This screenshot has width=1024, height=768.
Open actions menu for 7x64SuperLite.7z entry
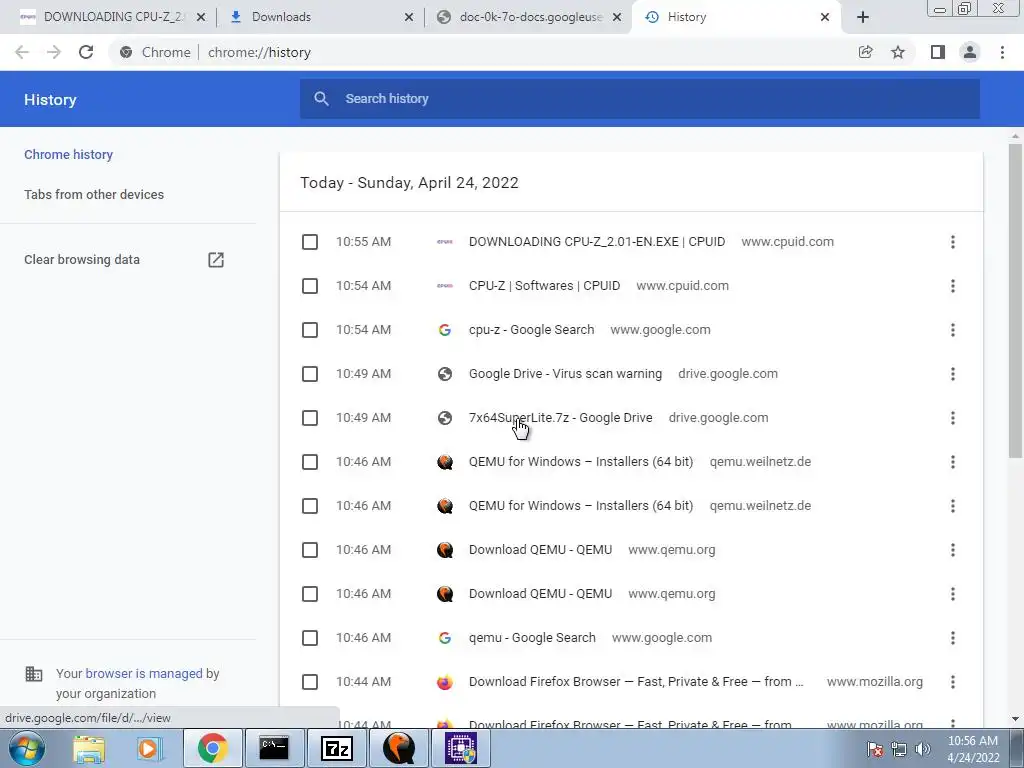point(953,418)
